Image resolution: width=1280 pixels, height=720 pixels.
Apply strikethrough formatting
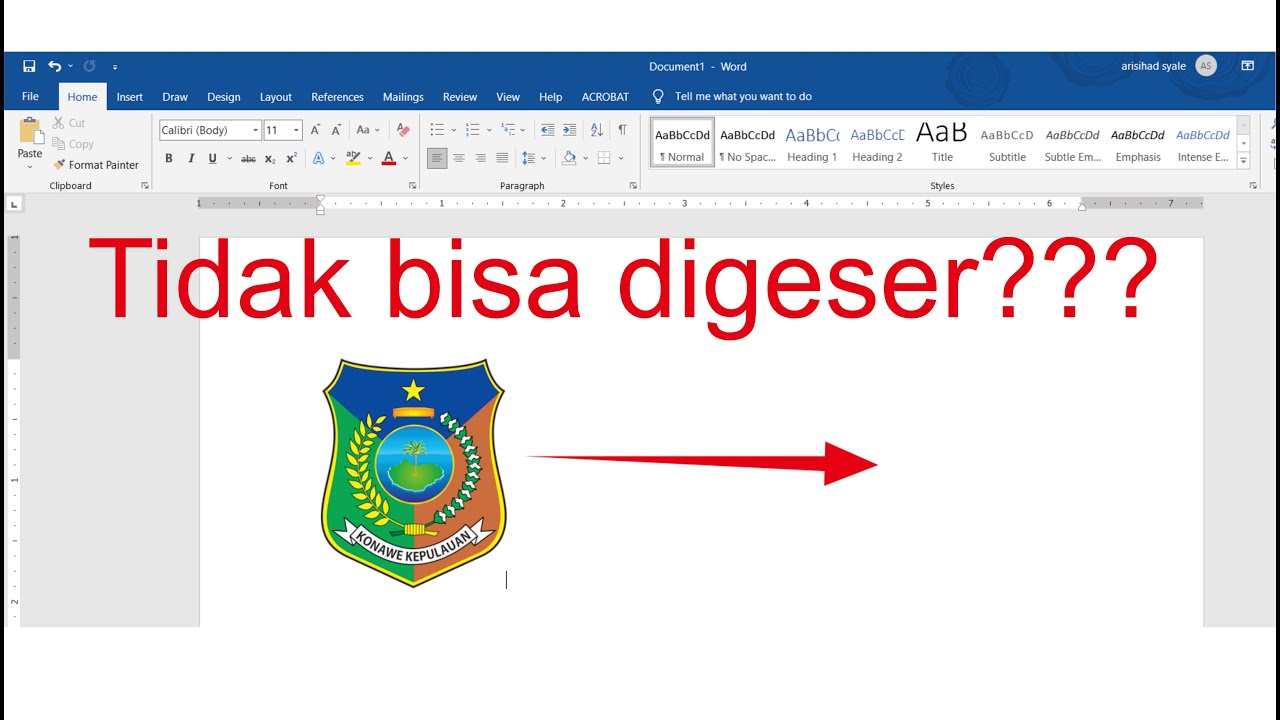coord(248,158)
